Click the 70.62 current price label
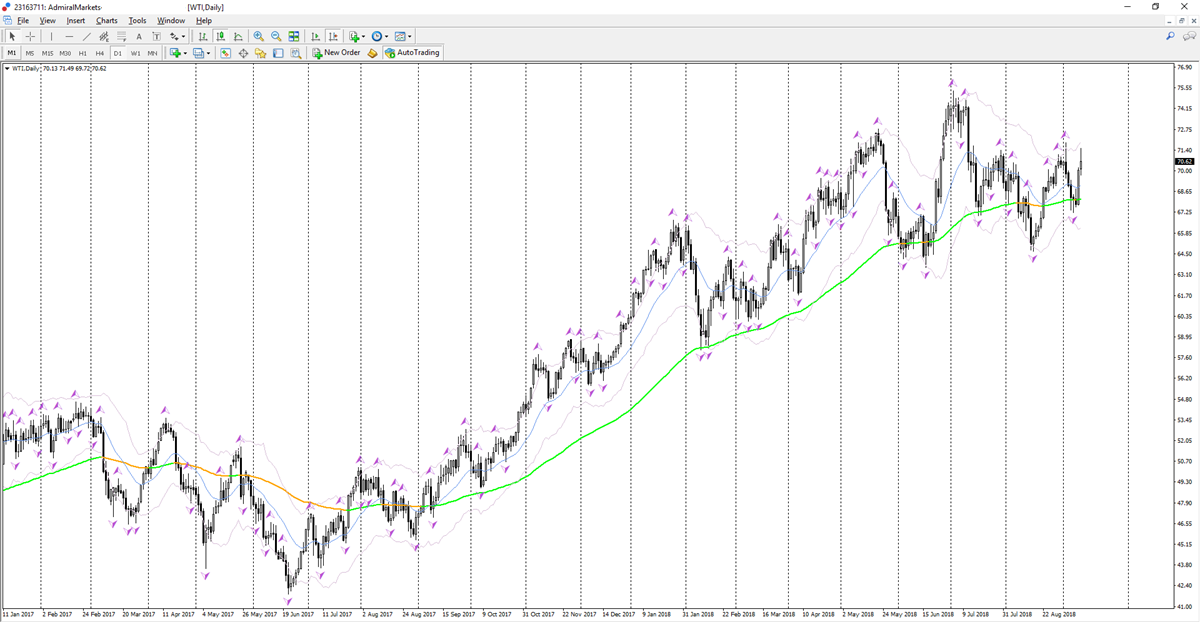 tap(1184, 160)
